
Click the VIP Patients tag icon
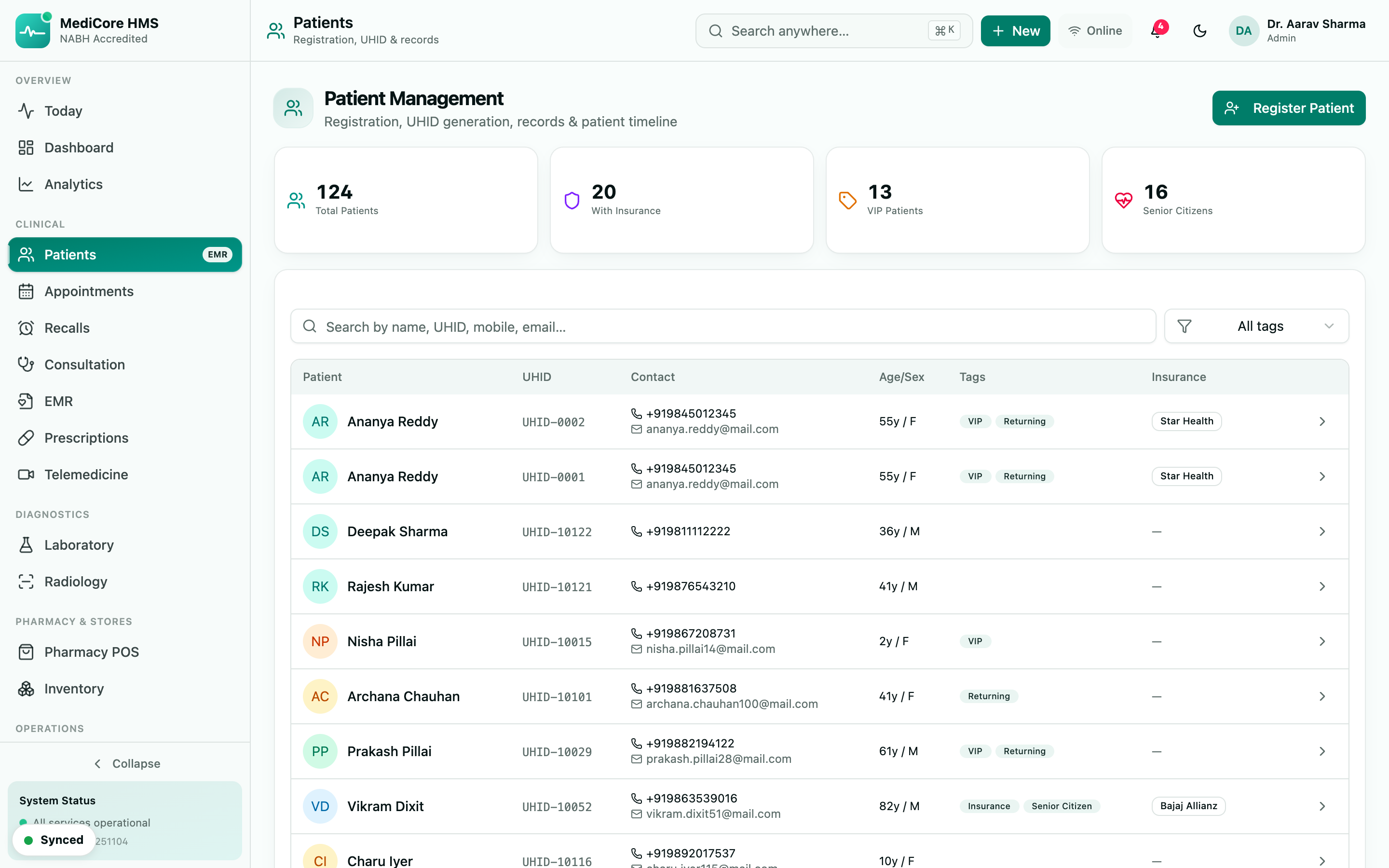click(x=848, y=200)
